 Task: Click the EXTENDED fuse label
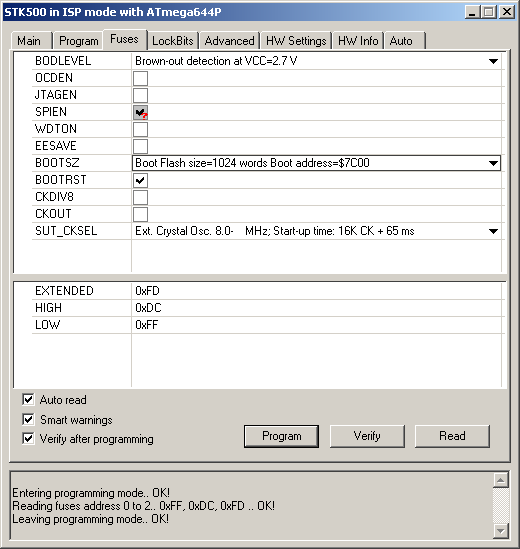pos(64,291)
